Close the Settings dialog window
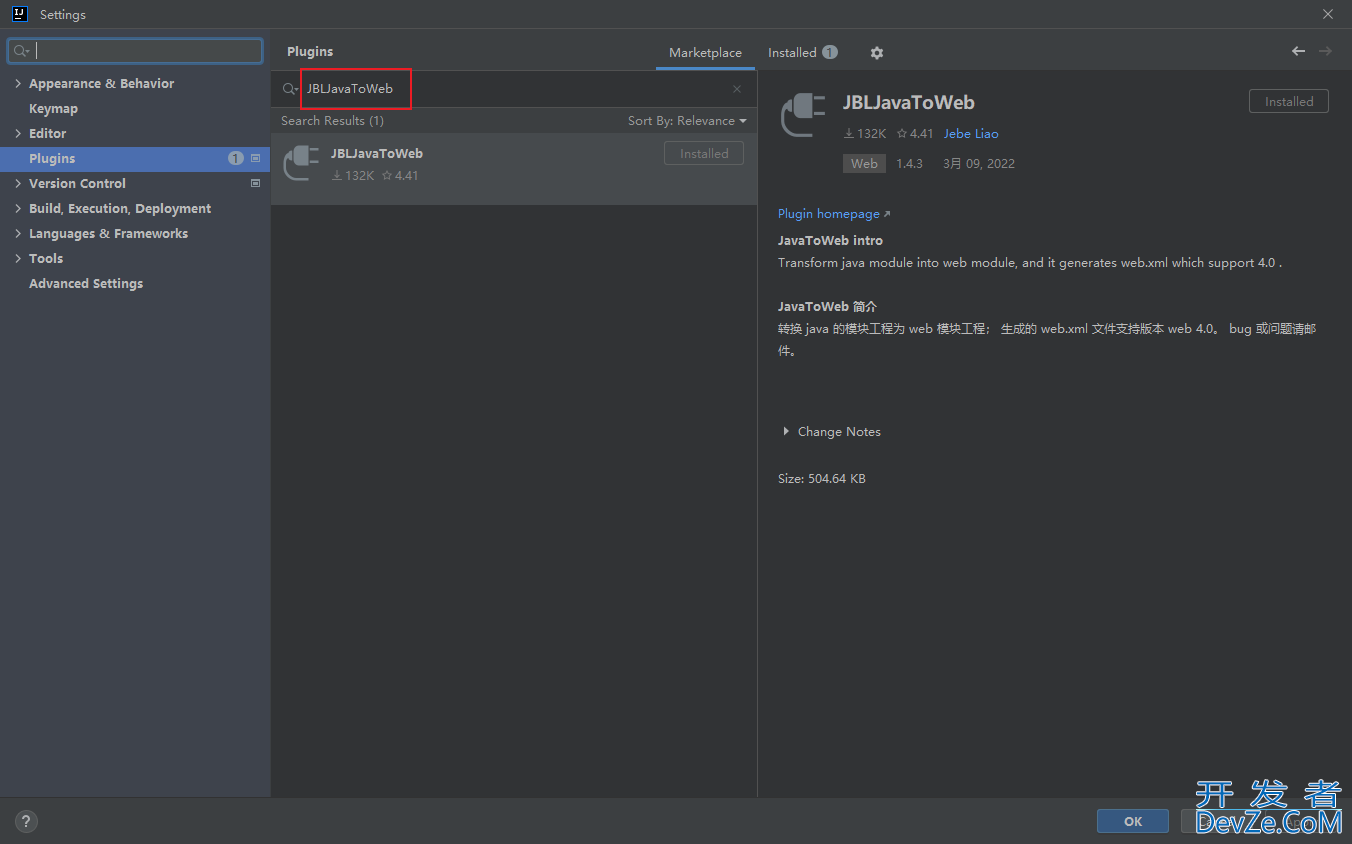This screenshot has width=1352, height=844. coord(1328,14)
